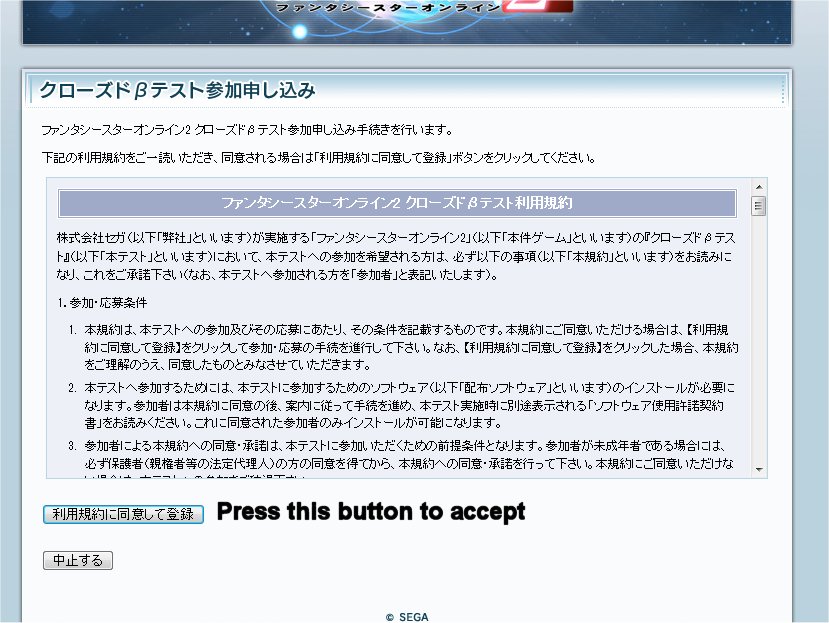Click the terms box scroll-down arrow

tap(759, 470)
